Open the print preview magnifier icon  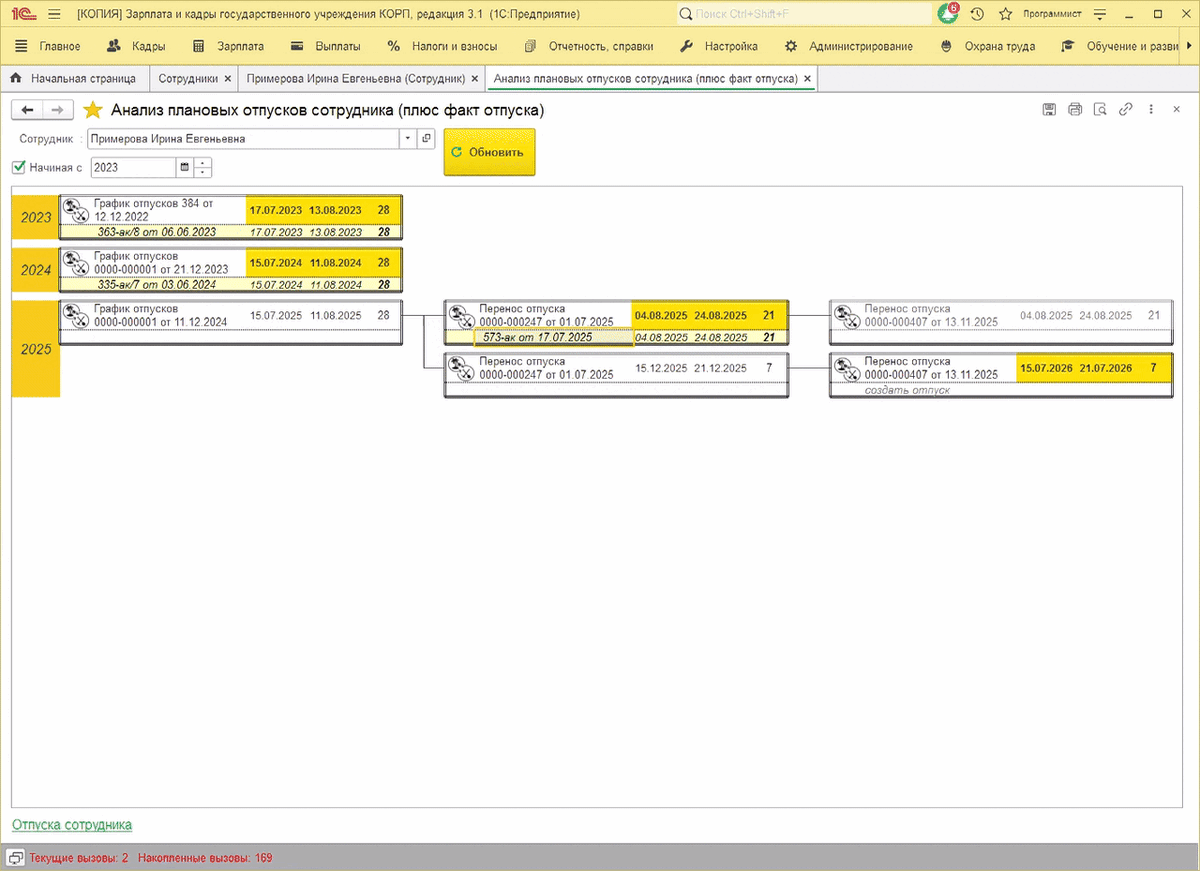(x=1100, y=110)
